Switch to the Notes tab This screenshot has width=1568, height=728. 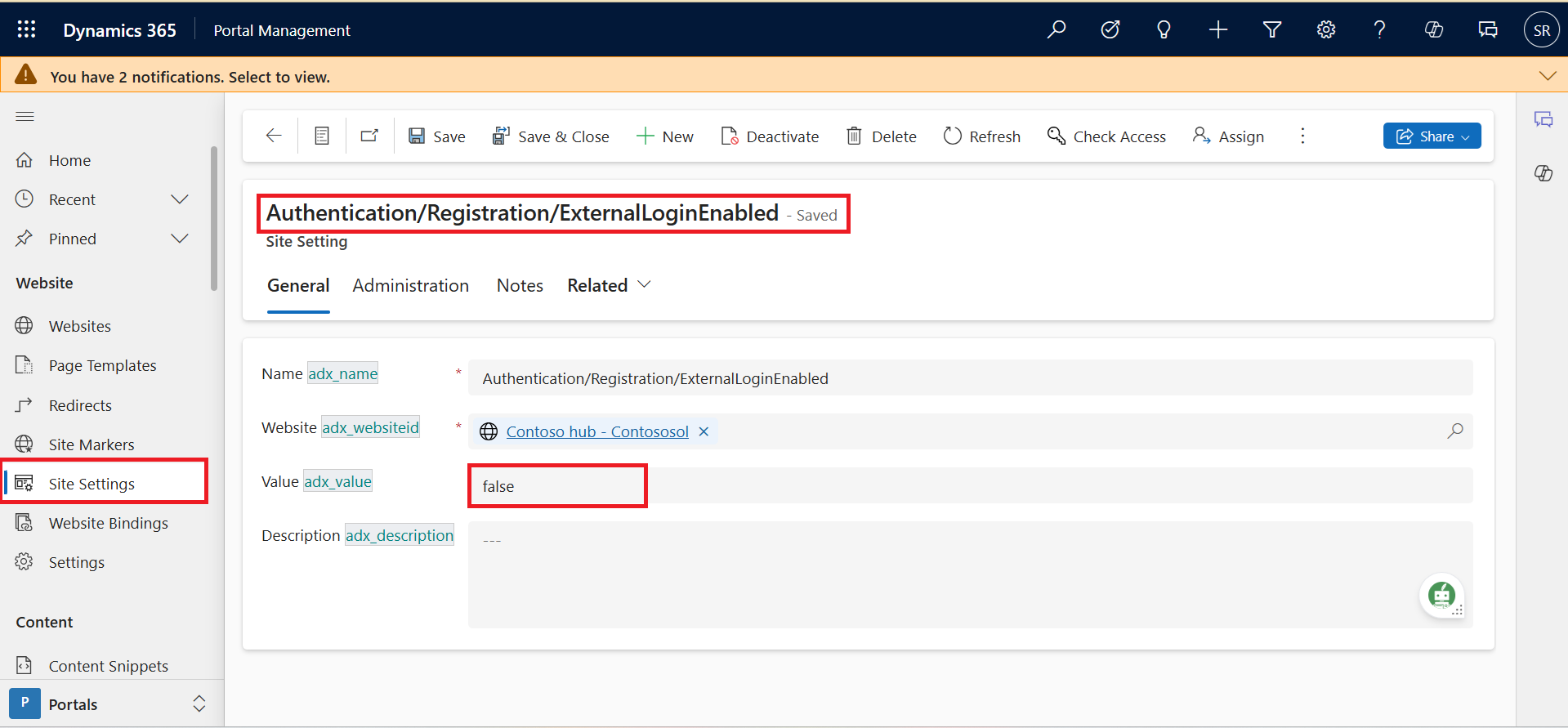pos(520,285)
